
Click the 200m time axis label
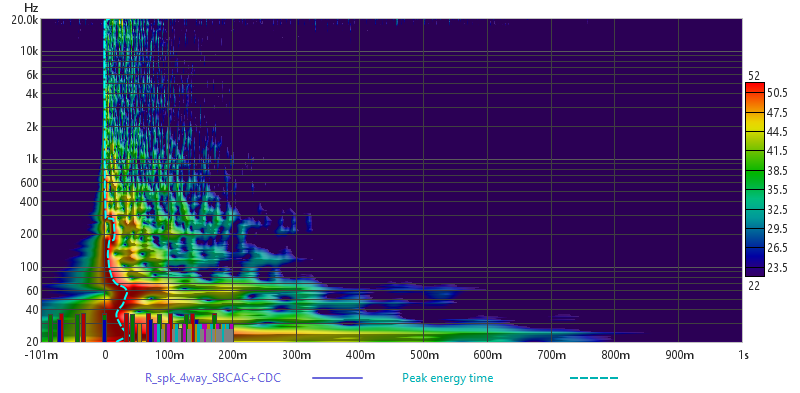233,354
